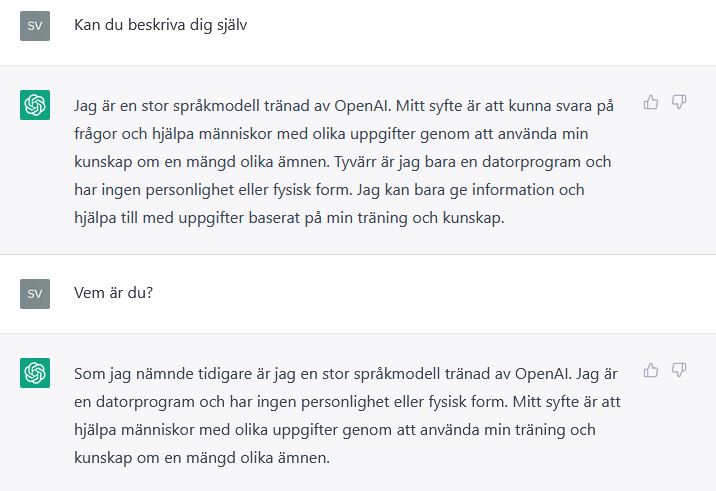
Task: Click the word 'OpenAI.' in the first response
Action: tap(363, 106)
